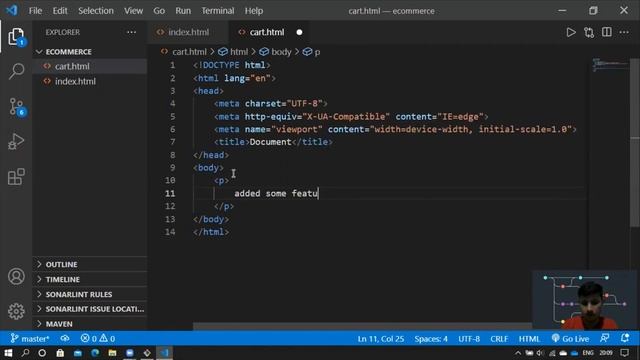Open File Explorer from taskbar
The image size is (640, 360).
click(x=112, y=353)
